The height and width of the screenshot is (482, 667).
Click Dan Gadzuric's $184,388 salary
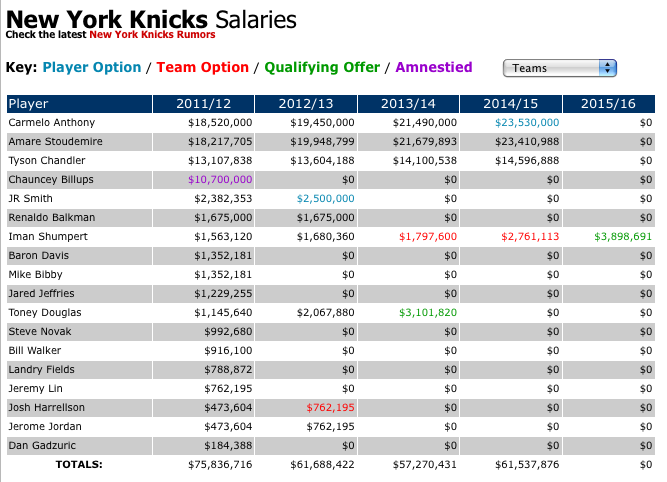pos(228,445)
